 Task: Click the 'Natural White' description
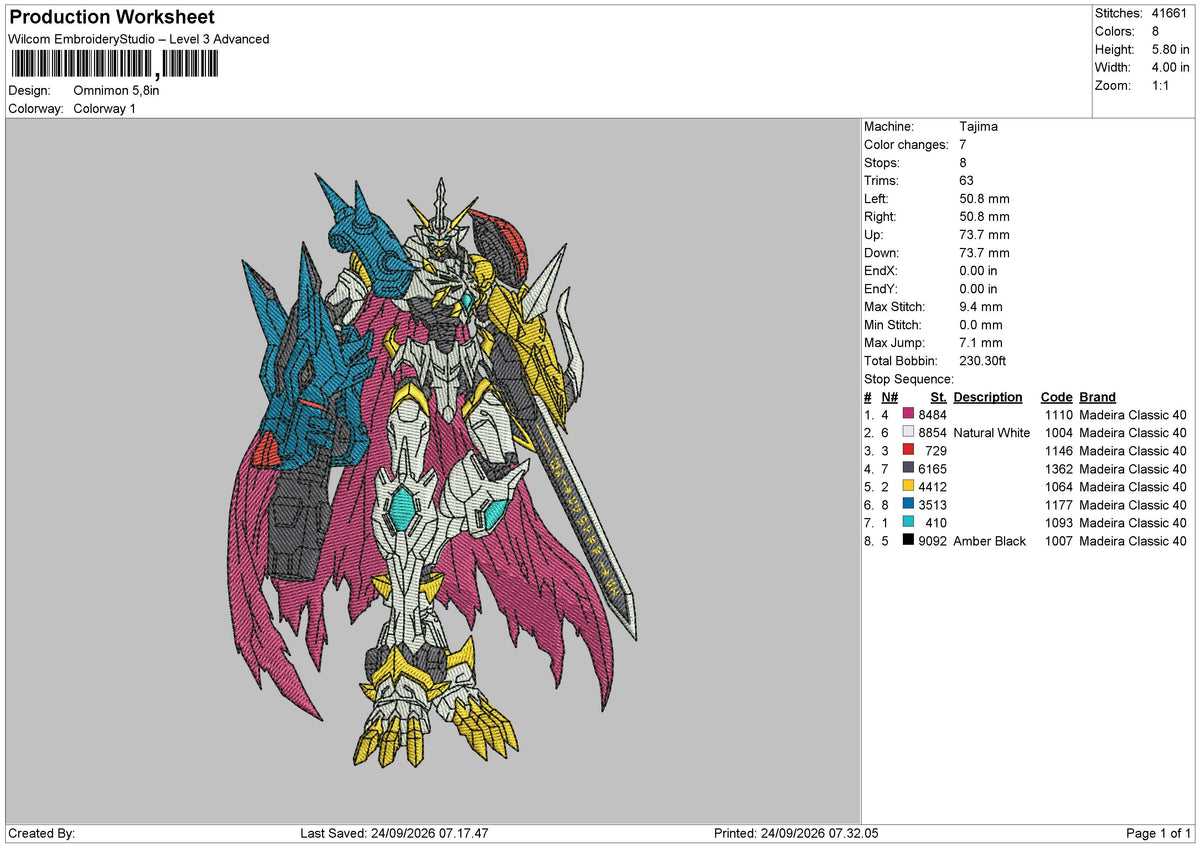(992, 432)
